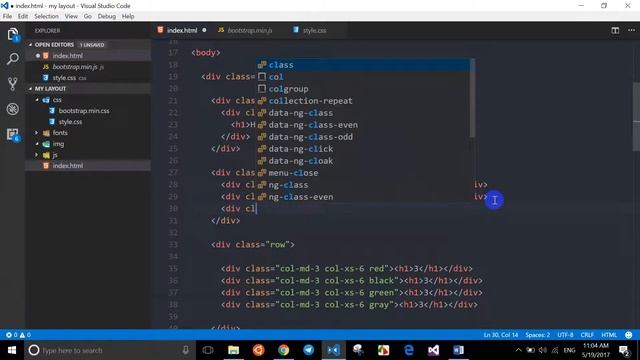Switch to the bootstrap.min.js editor tab

tap(249, 30)
